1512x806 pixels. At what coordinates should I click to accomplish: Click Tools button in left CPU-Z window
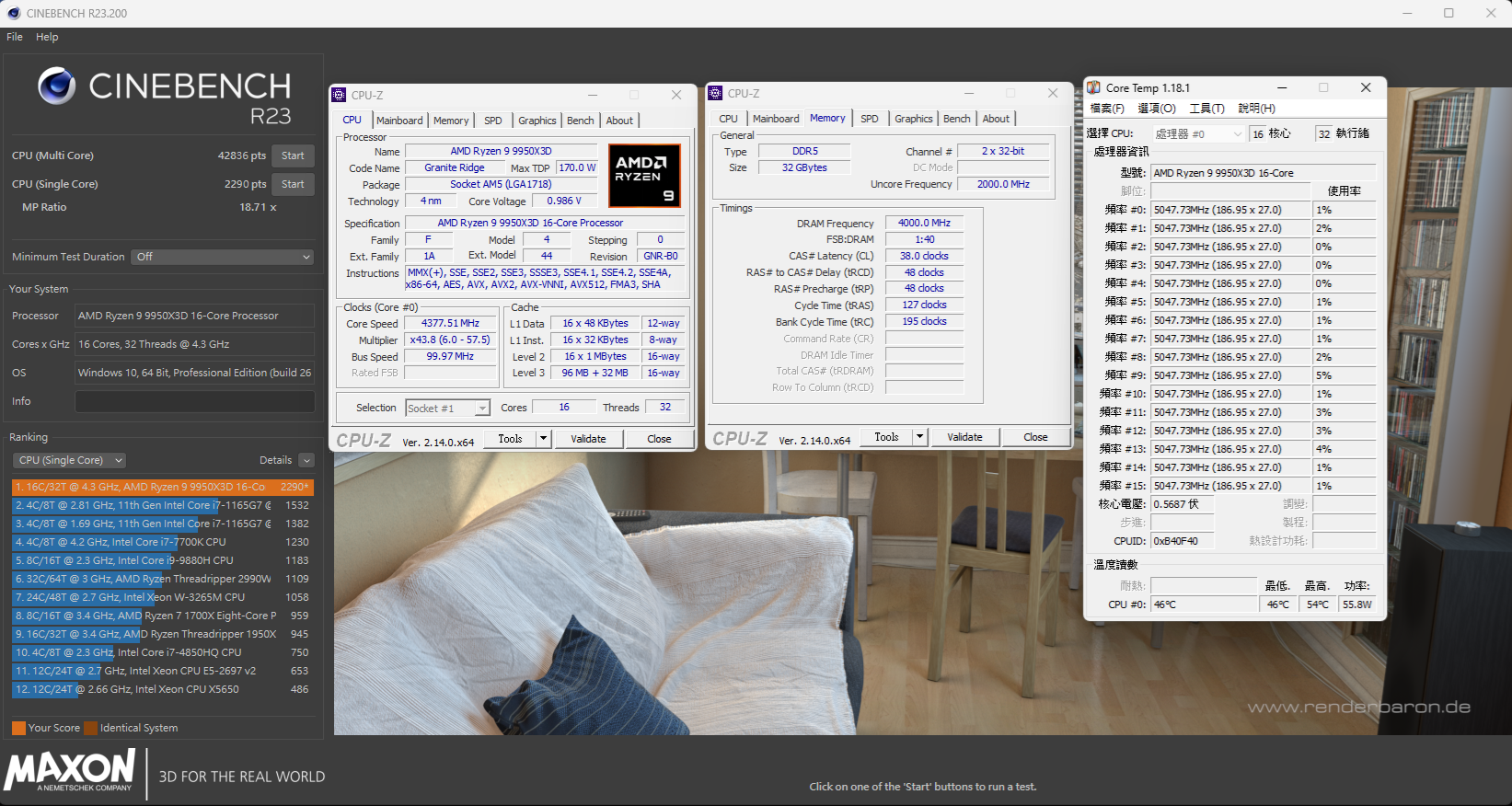point(510,439)
